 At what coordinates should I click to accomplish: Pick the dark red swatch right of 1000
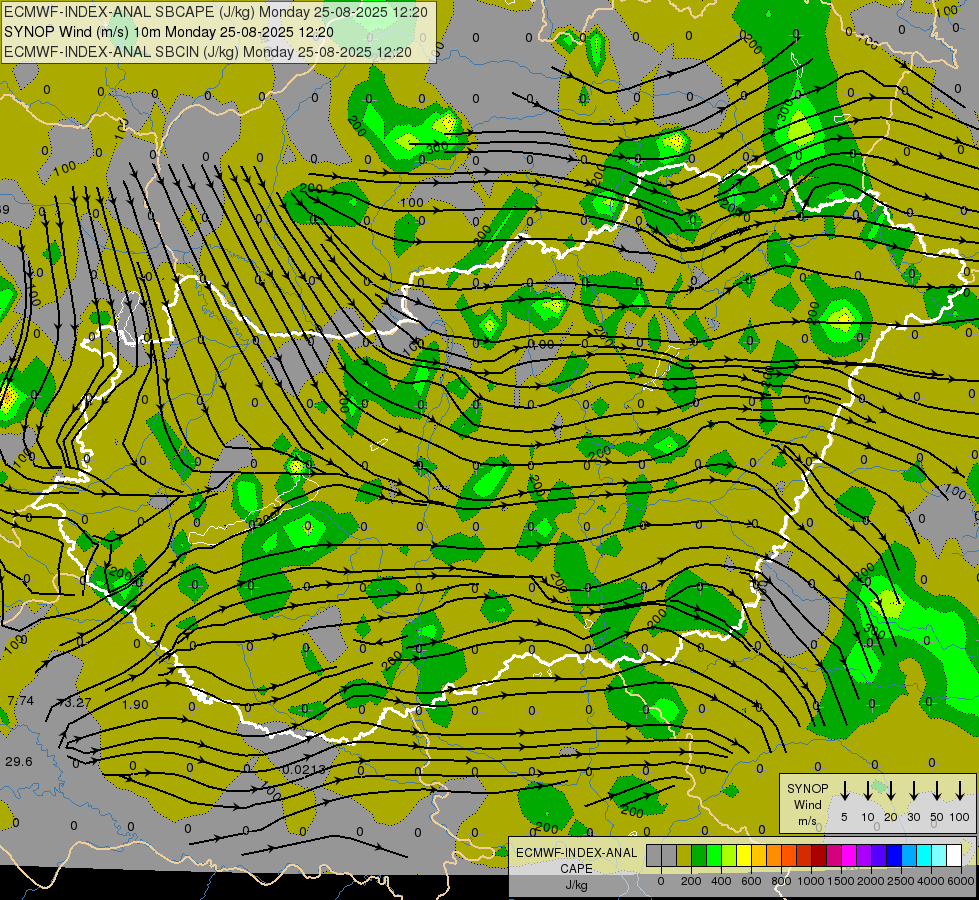[819, 855]
